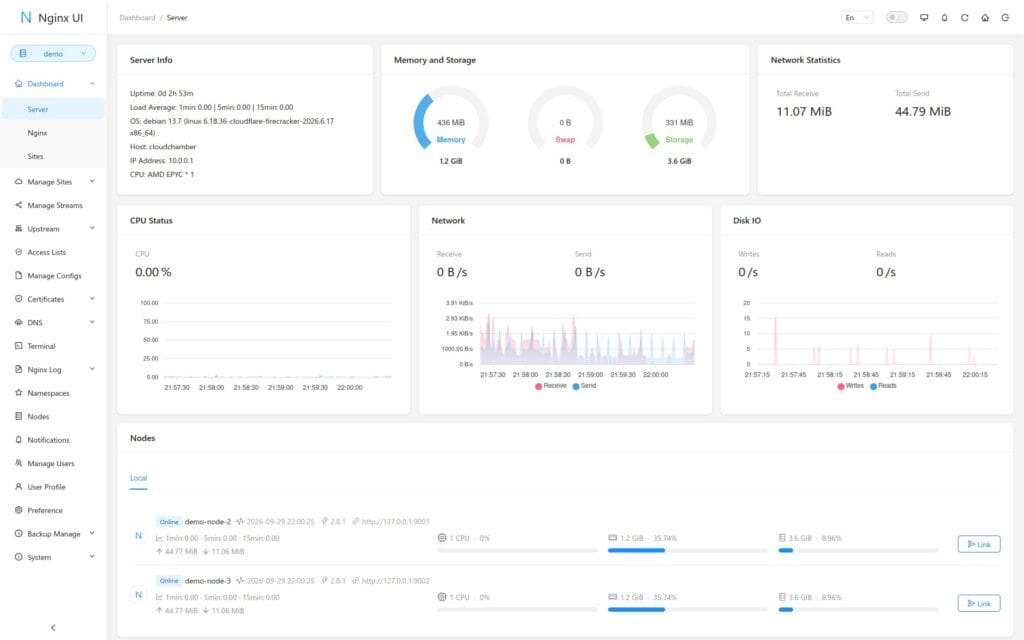Click the Manage Users icon in sidebar
The image size is (1024, 640).
coord(18,463)
